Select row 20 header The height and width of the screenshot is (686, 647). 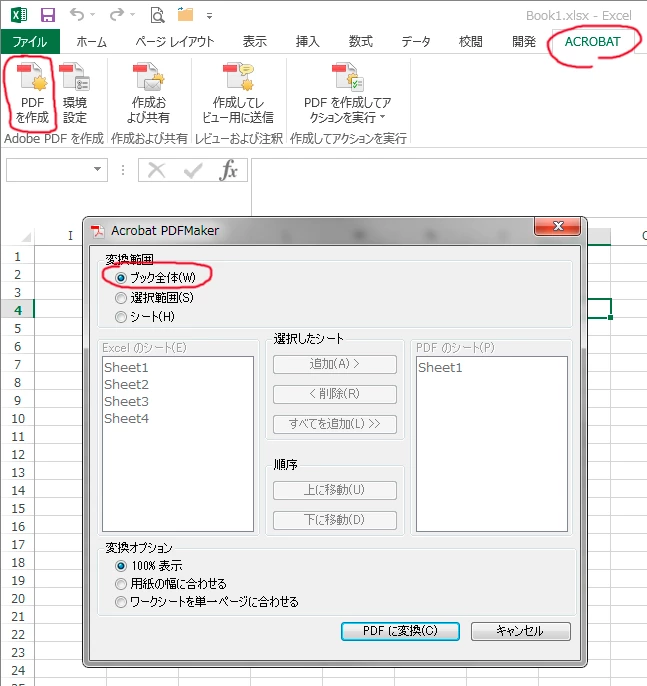pyautogui.click(x=17, y=598)
